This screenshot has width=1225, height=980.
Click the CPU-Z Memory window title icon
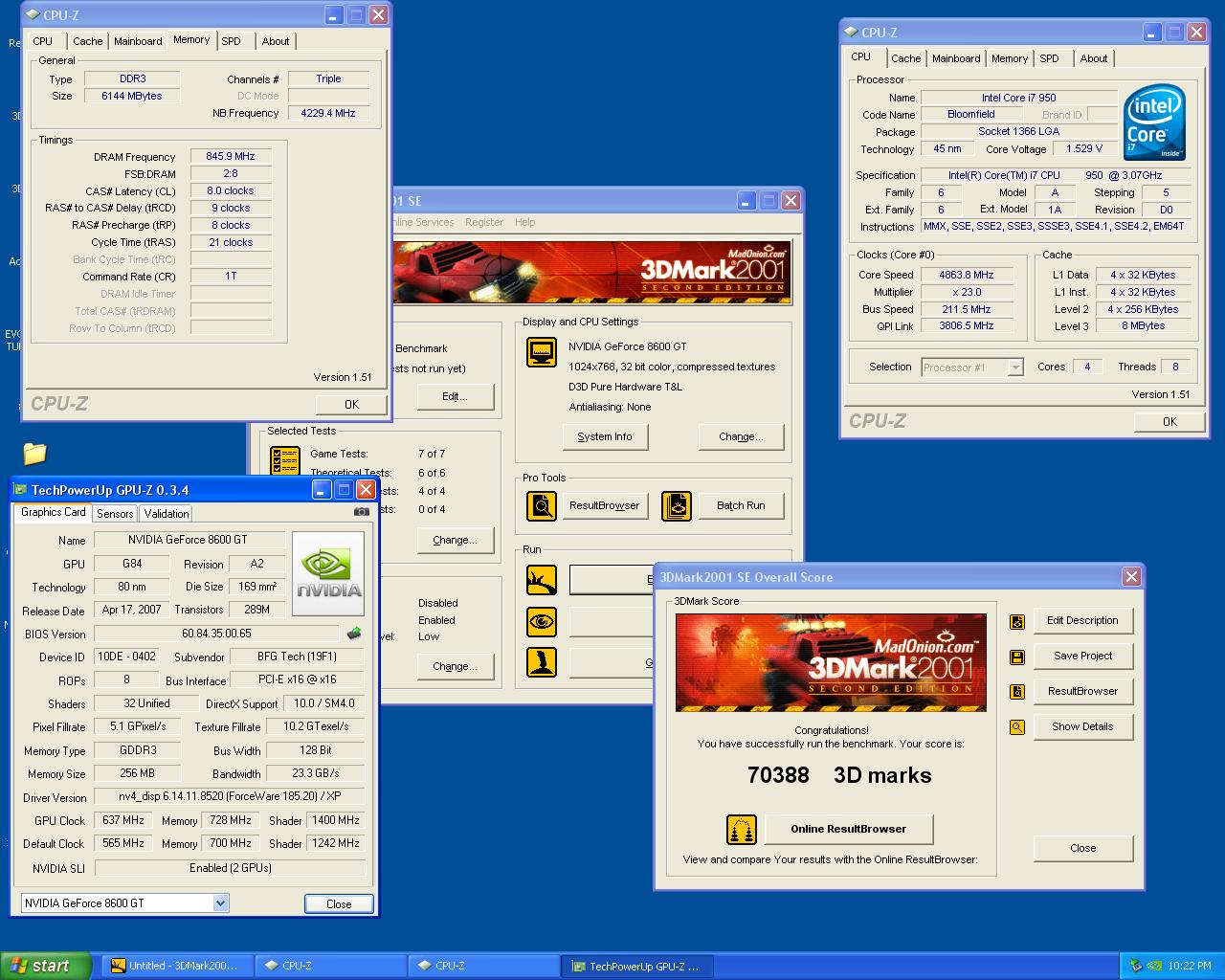point(33,15)
